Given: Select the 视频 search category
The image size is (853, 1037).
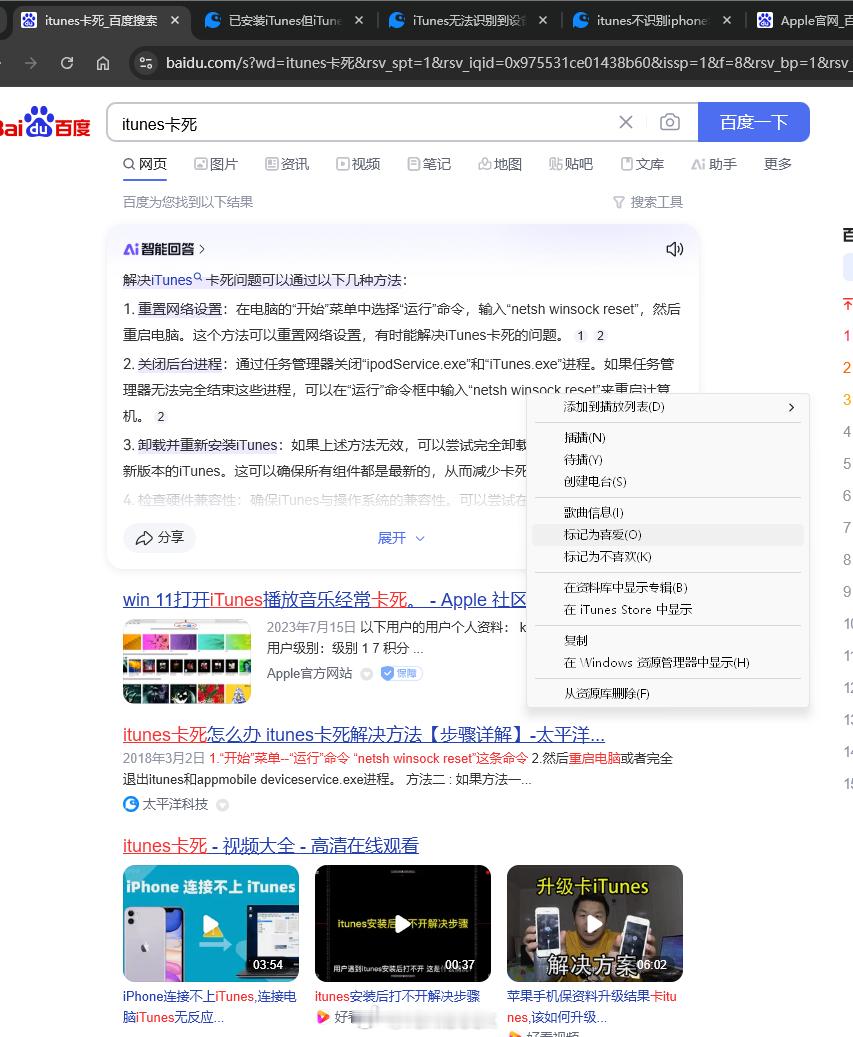Looking at the screenshot, I should coord(358,164).
